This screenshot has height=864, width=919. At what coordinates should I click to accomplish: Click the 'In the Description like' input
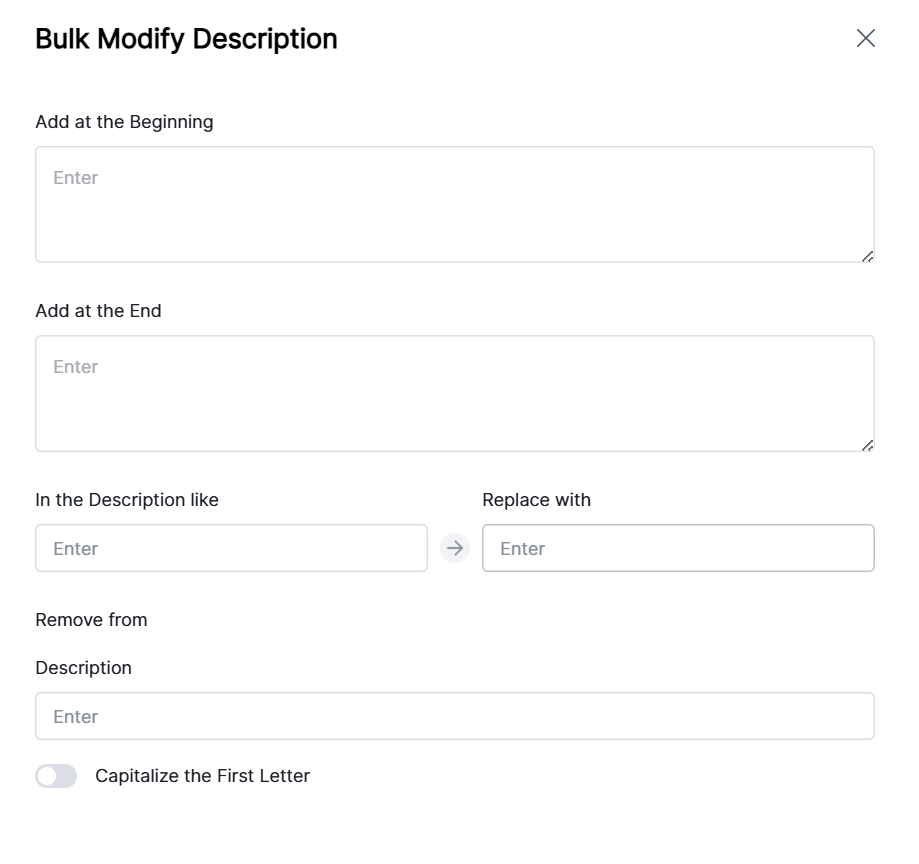(231, 548)
